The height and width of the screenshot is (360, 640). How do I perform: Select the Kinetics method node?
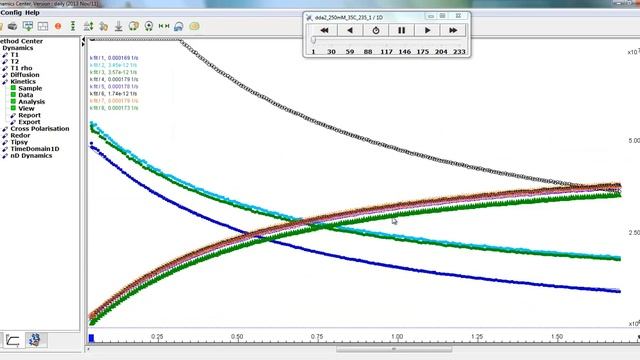[x=23, y=82]
